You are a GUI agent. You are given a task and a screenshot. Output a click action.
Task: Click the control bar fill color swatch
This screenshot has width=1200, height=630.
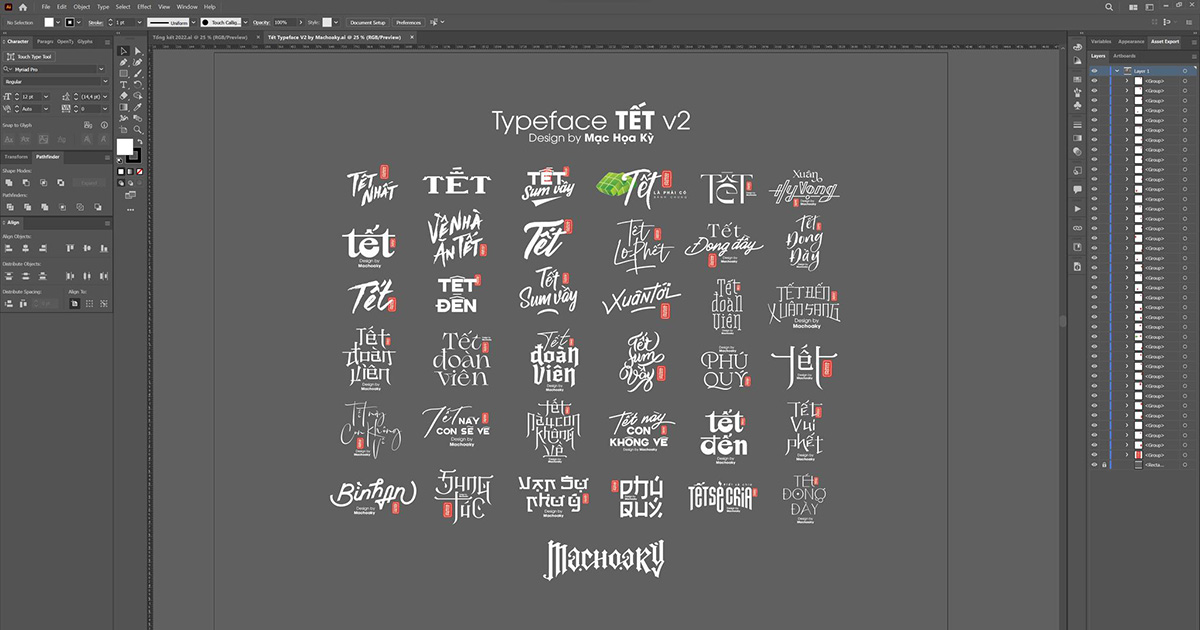(x=49, y=22)
